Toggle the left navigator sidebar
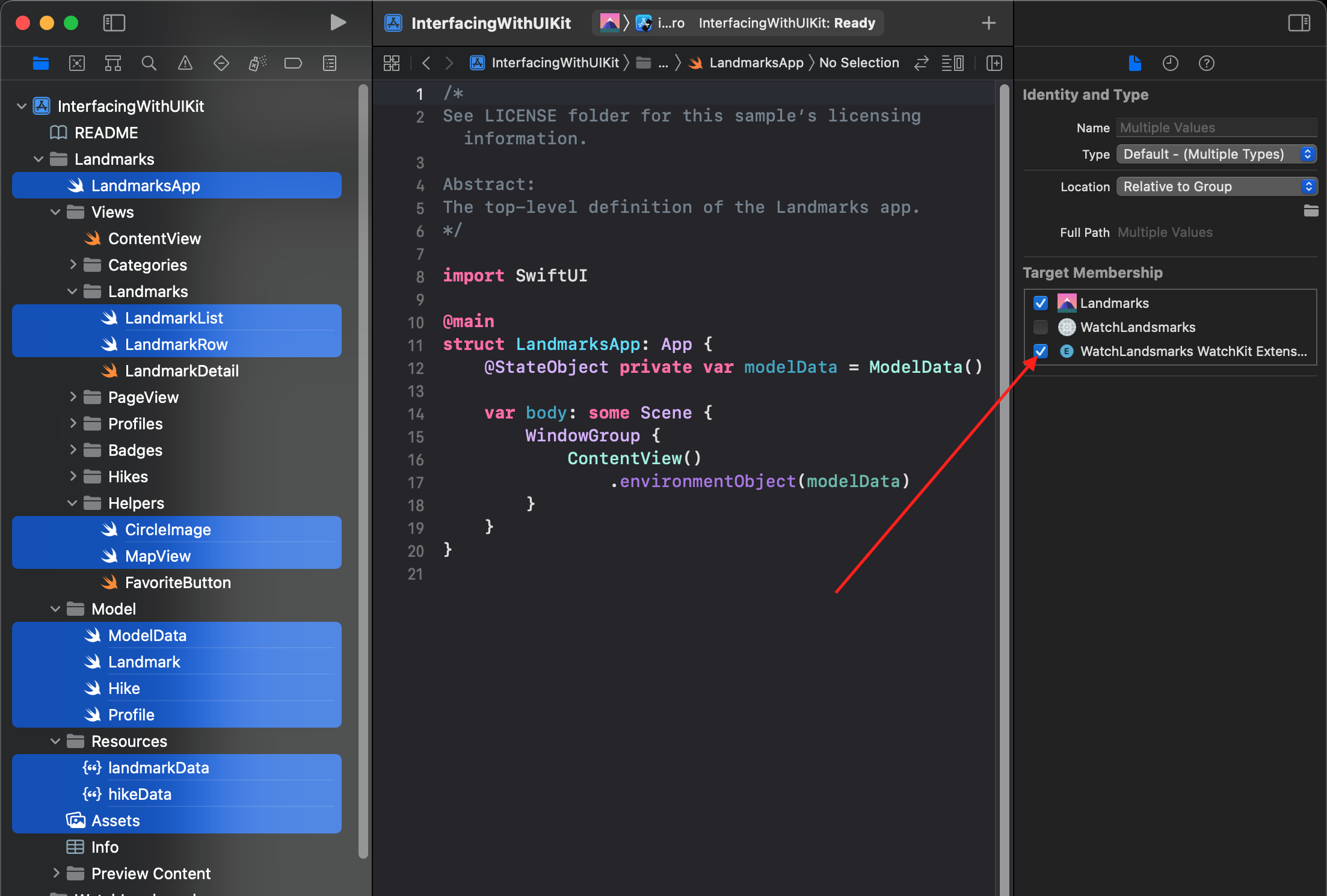Screen dimensions: 1327x896 click(x=114, y=23)
